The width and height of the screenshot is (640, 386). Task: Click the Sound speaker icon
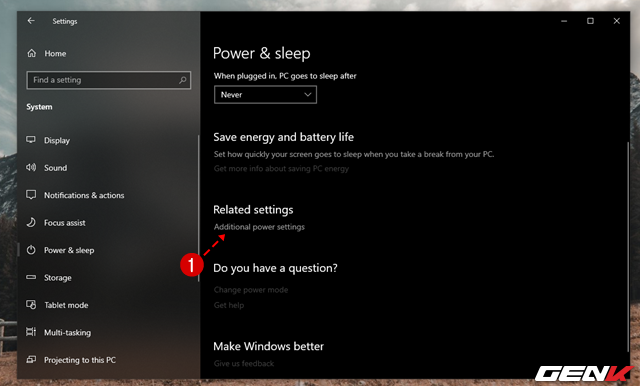pos(31,167)
